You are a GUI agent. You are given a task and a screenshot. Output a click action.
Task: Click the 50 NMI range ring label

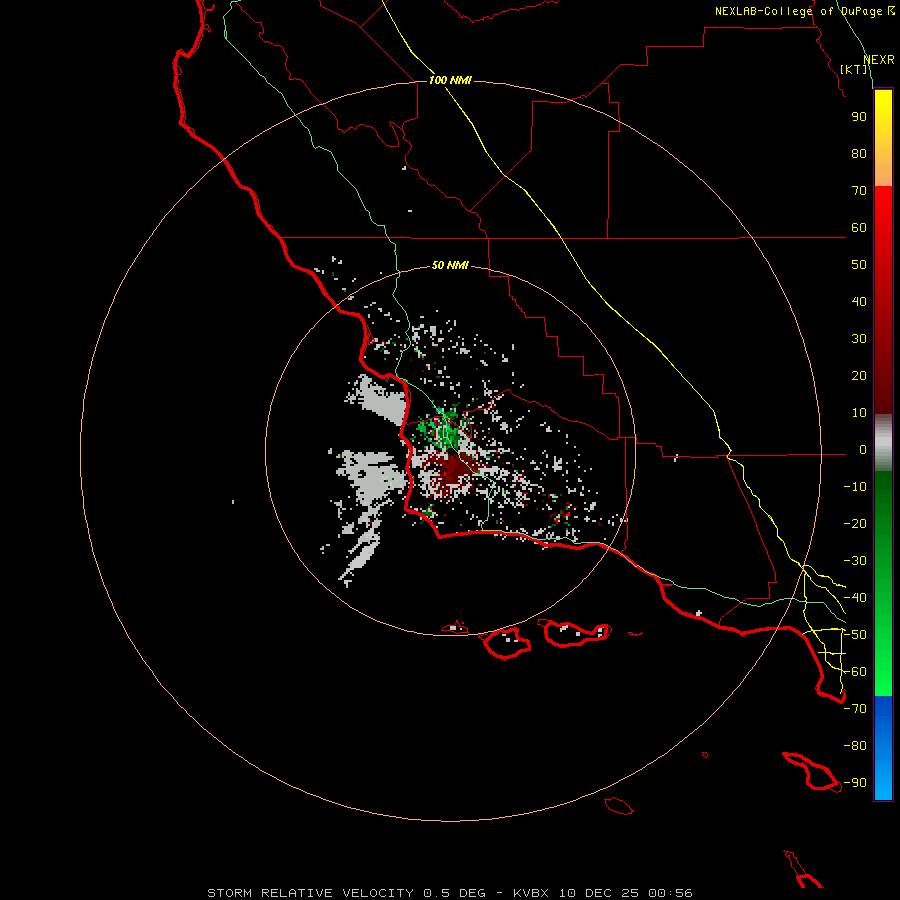click(450, 265)
